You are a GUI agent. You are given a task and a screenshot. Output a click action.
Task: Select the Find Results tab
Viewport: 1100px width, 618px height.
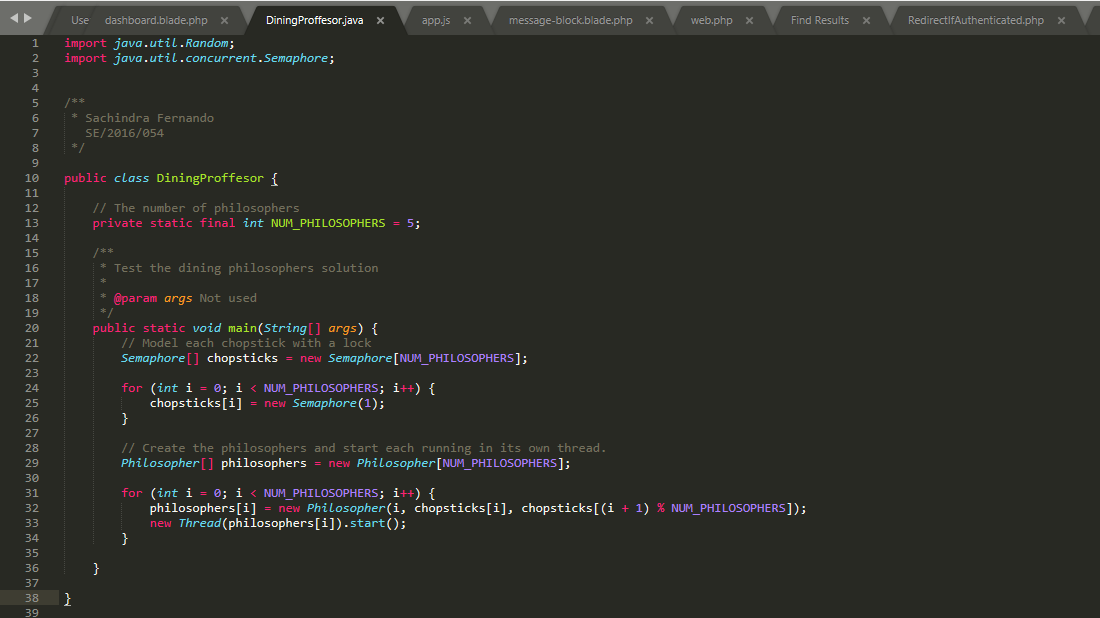(820, 17)
